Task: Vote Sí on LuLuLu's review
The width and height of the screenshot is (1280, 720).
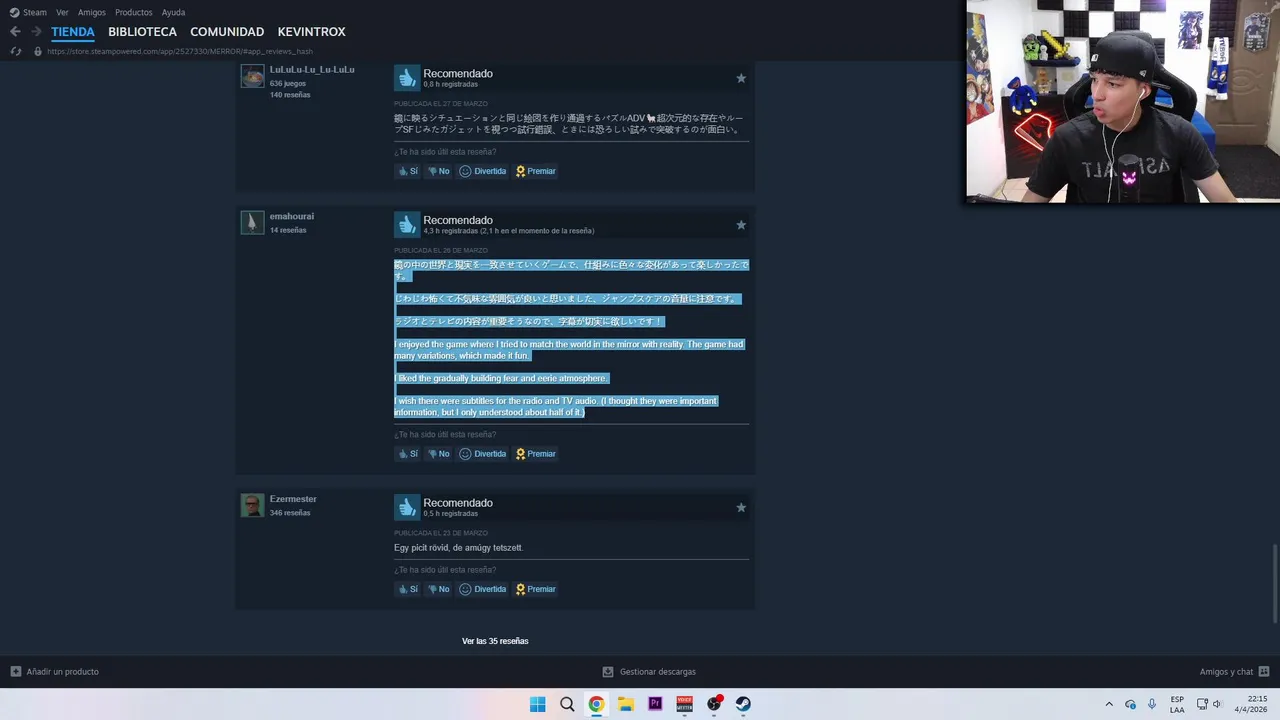Action: tap(408, 171)
